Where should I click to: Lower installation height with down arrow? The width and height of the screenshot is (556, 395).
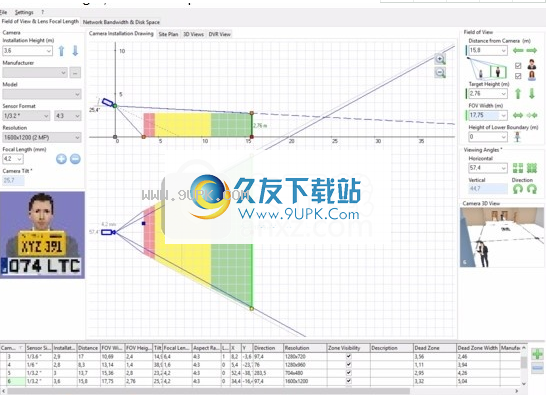click(75, 51)
